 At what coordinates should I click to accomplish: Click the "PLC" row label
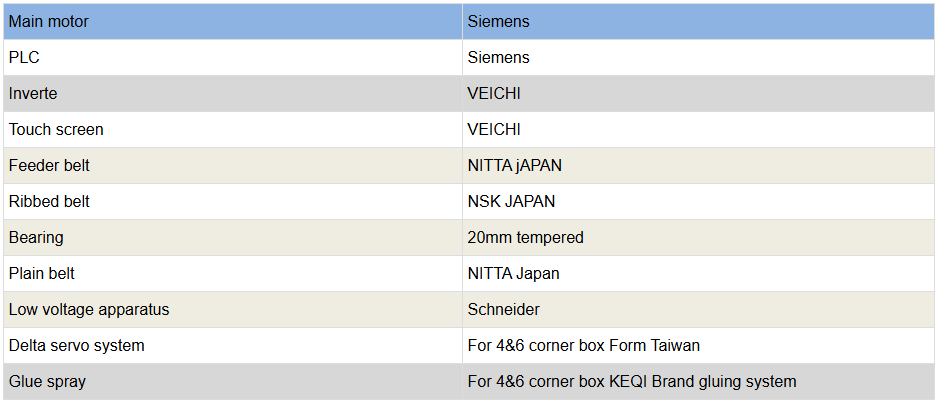click(x=24, y=57)
